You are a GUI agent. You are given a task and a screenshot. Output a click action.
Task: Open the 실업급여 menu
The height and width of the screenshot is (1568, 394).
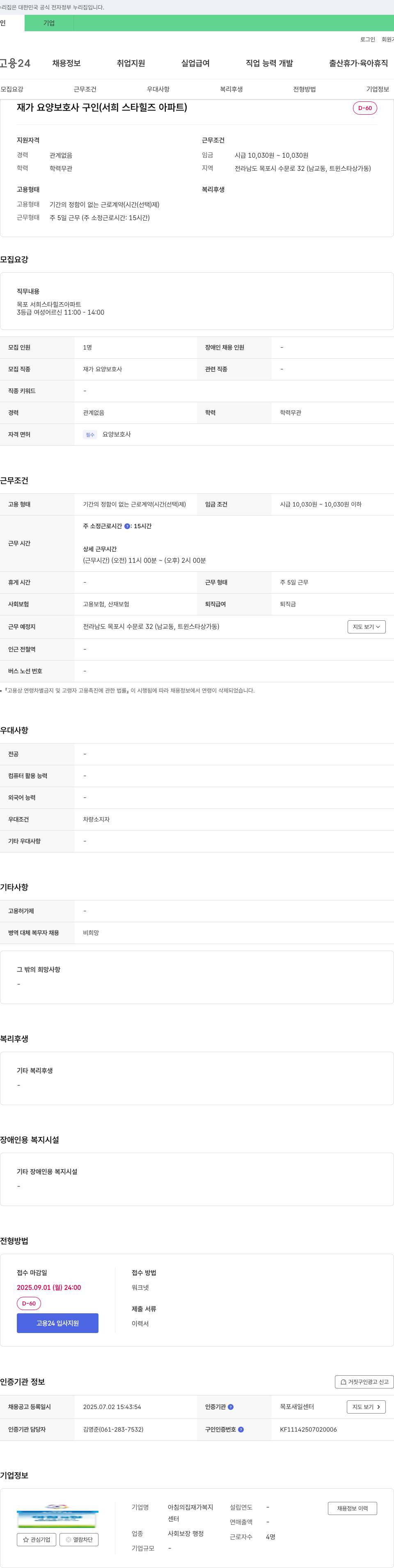(x=195, y=63)
